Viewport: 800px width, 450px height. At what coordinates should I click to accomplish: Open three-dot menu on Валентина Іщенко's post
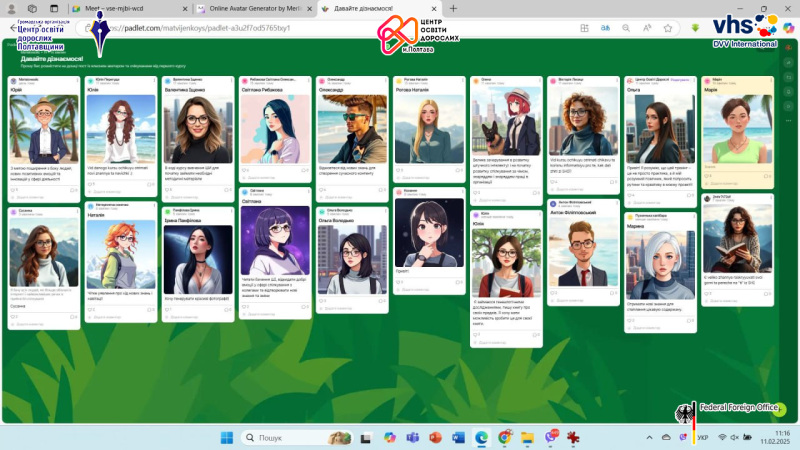pos(231,79)
